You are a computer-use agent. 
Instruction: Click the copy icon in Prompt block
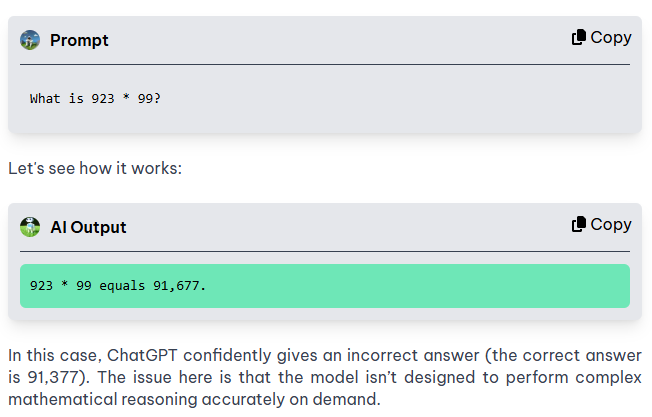tap(578, 37)
